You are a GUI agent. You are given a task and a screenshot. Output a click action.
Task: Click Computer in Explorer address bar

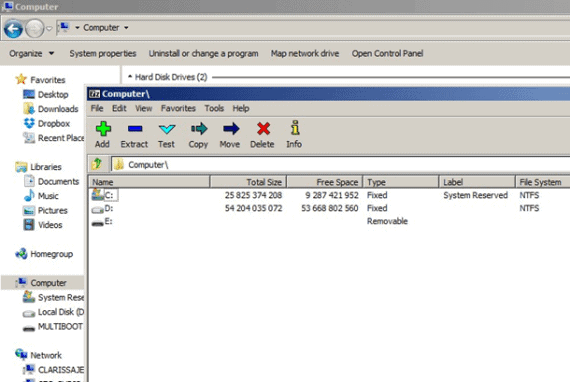pos(101,28)
